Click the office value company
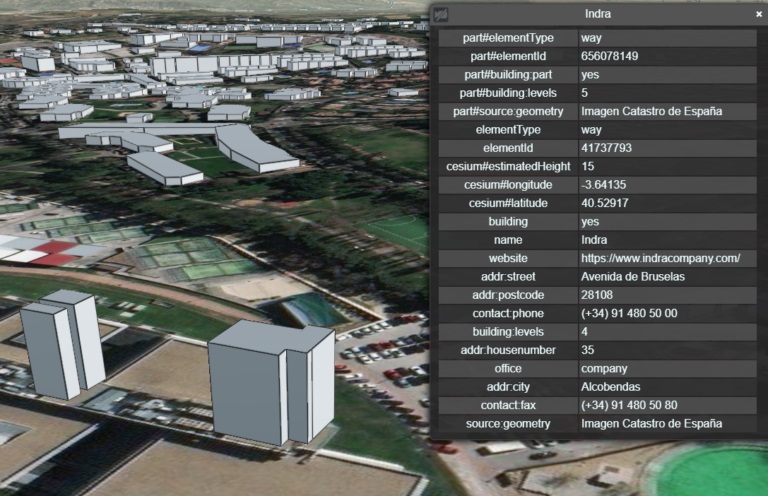Viewport: 768px width, 496px height. coord(604,369)
